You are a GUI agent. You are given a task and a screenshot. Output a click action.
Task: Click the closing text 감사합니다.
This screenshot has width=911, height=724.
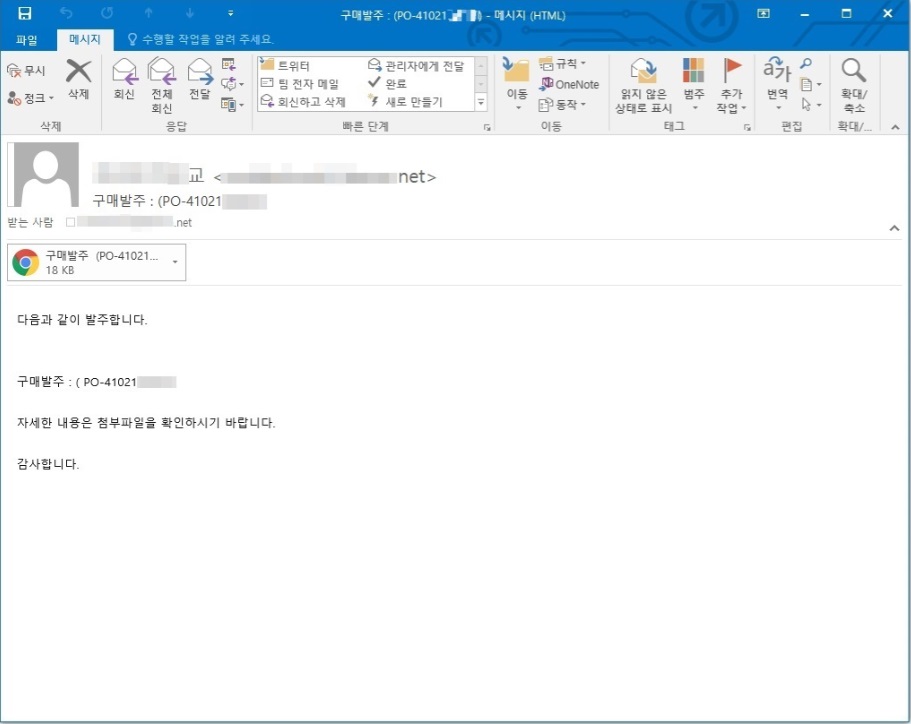(x=48, y=464)
